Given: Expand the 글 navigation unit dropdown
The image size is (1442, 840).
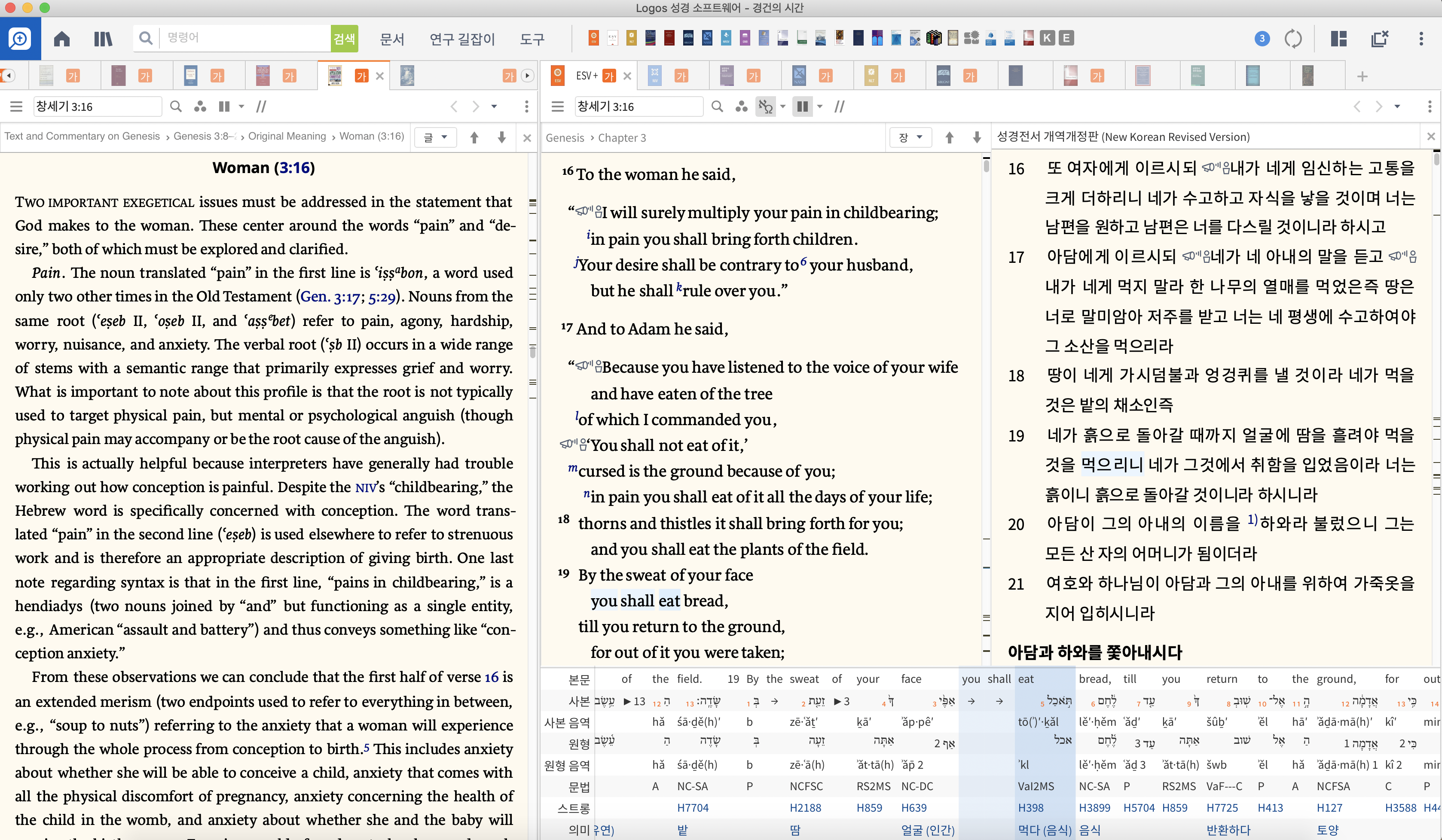Looking at the screenshot, I should point(435,138).
